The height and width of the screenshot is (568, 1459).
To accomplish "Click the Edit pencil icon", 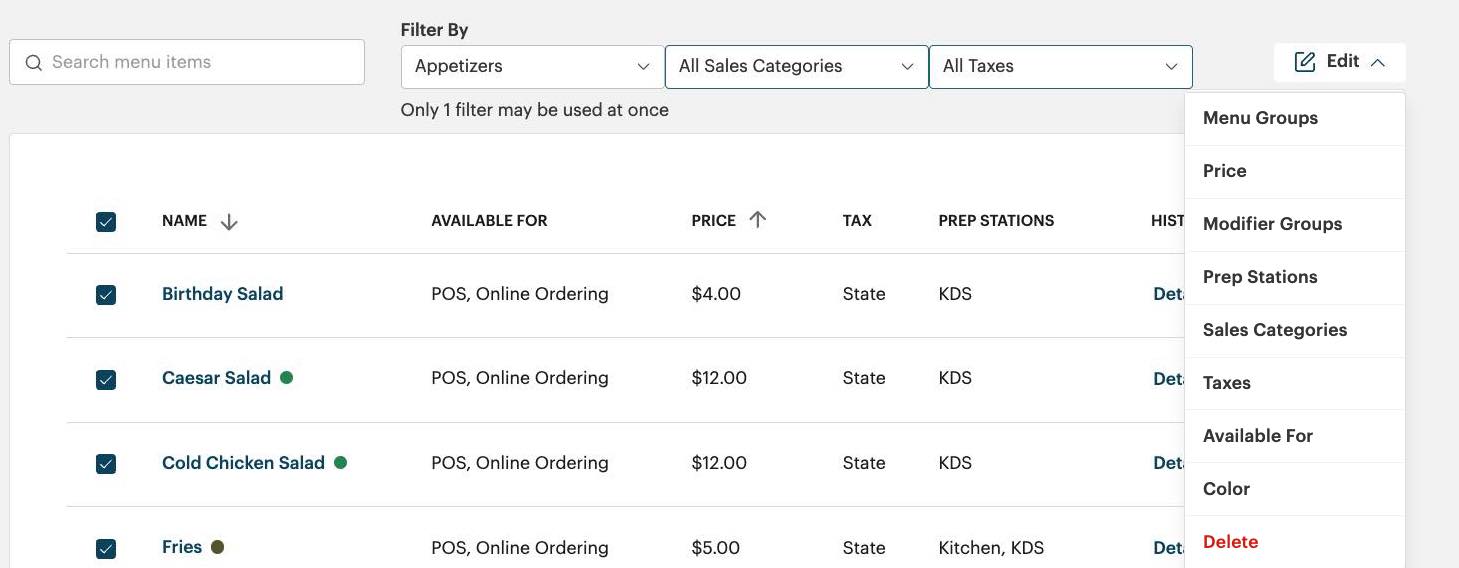I will pyautogui.click(x=1304, y=62).
